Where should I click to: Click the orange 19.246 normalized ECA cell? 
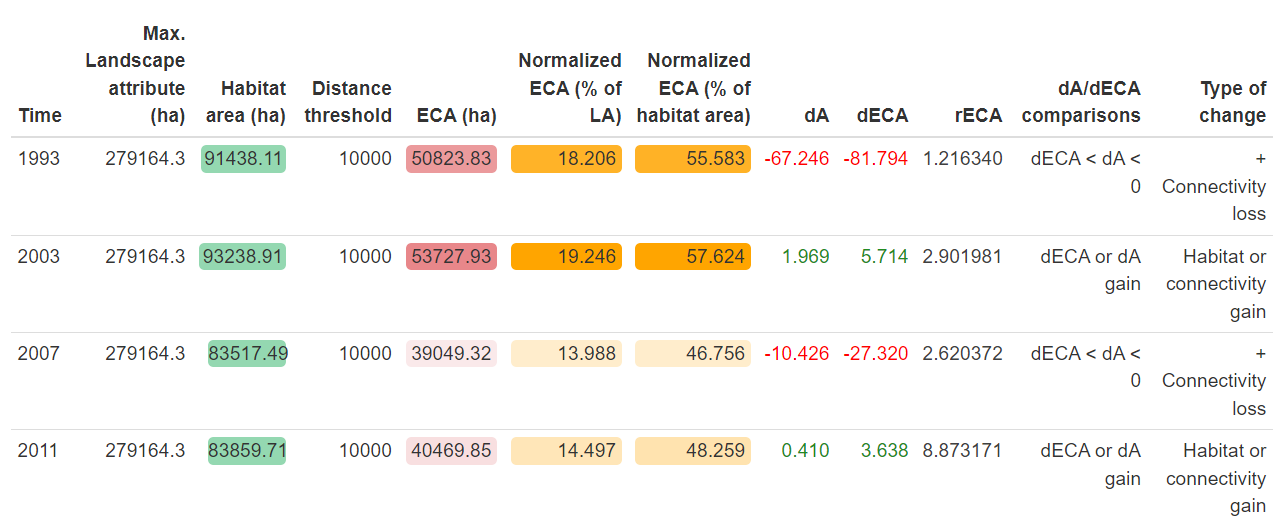566,257
